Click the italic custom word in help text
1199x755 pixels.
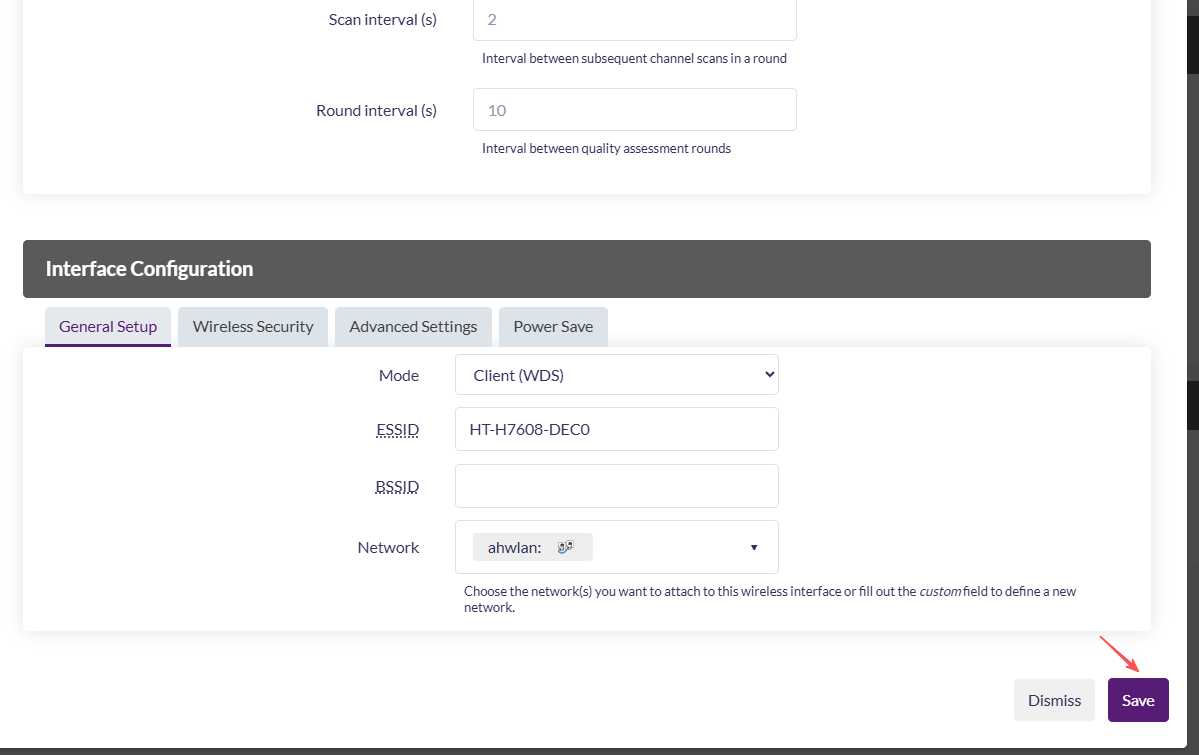coord(940,591)
